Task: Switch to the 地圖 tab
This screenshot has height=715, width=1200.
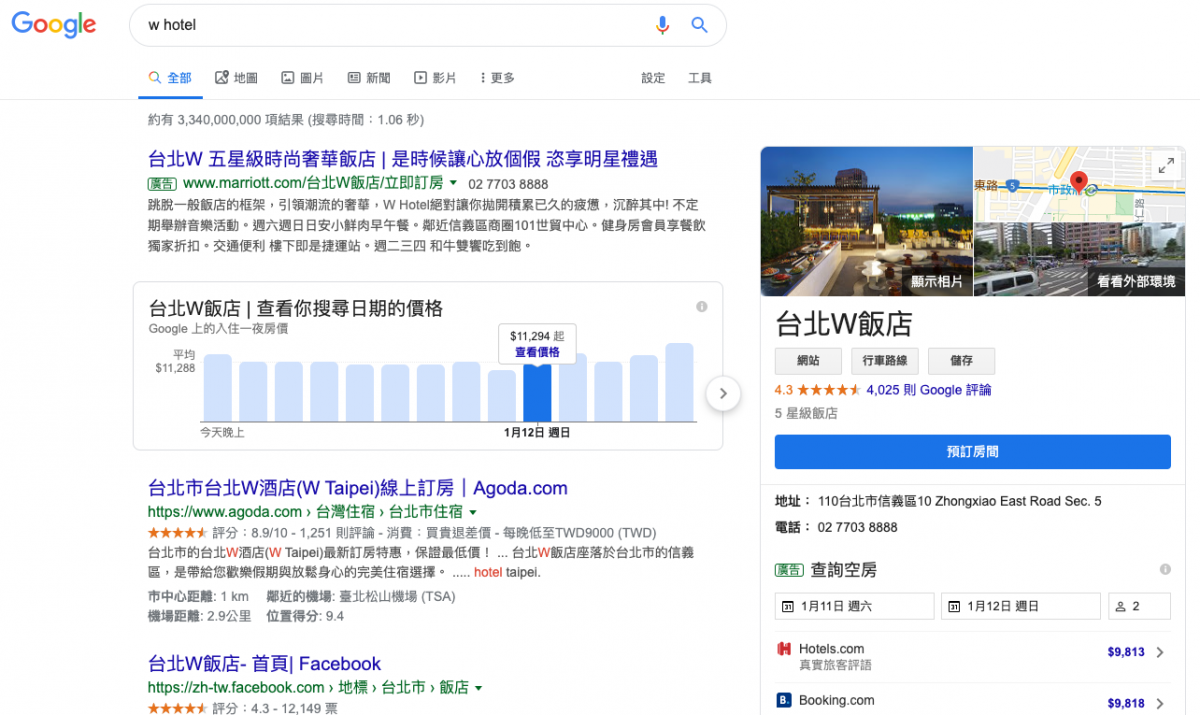Action: 236,78
